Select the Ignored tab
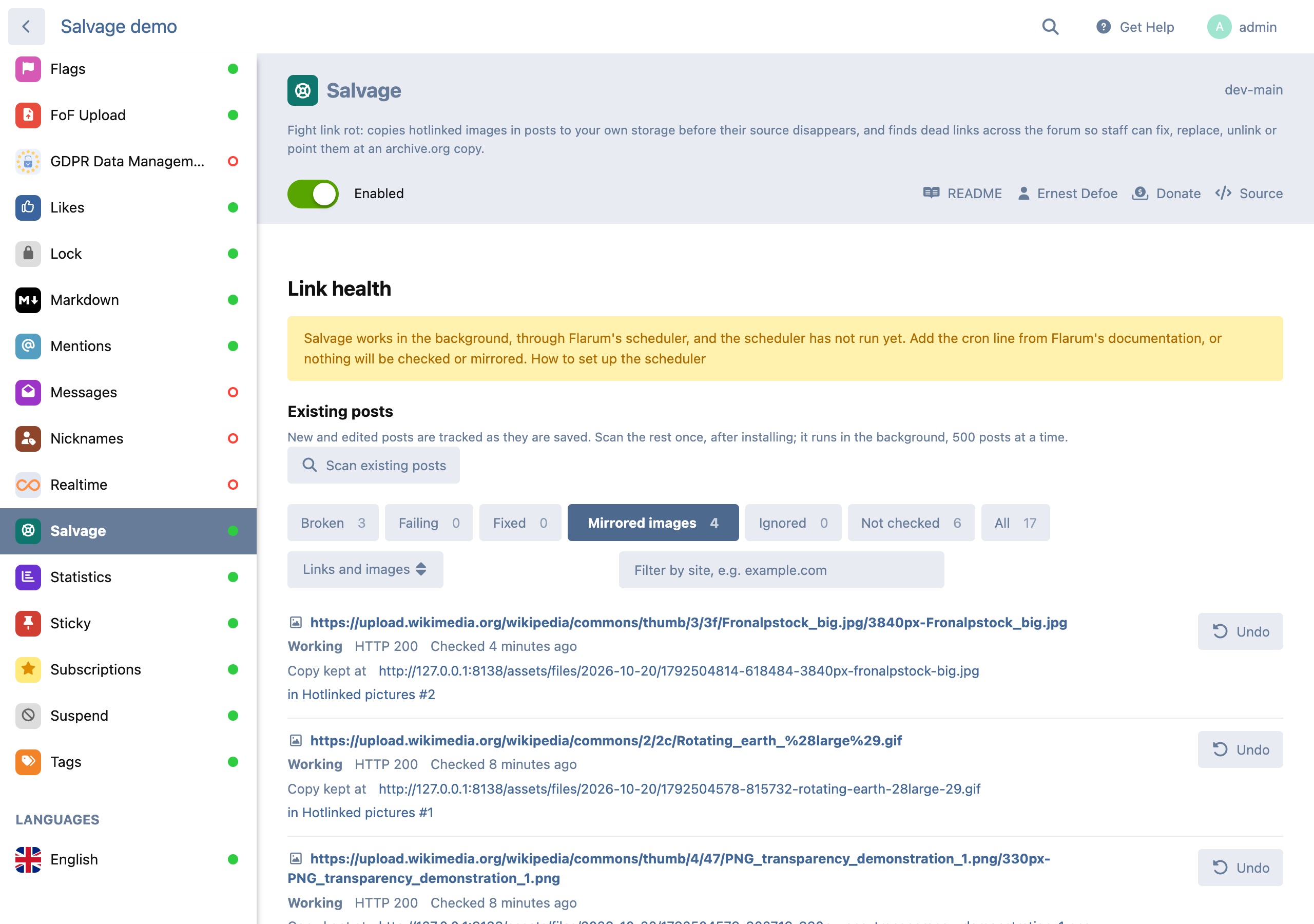 (x=793, y=523)
